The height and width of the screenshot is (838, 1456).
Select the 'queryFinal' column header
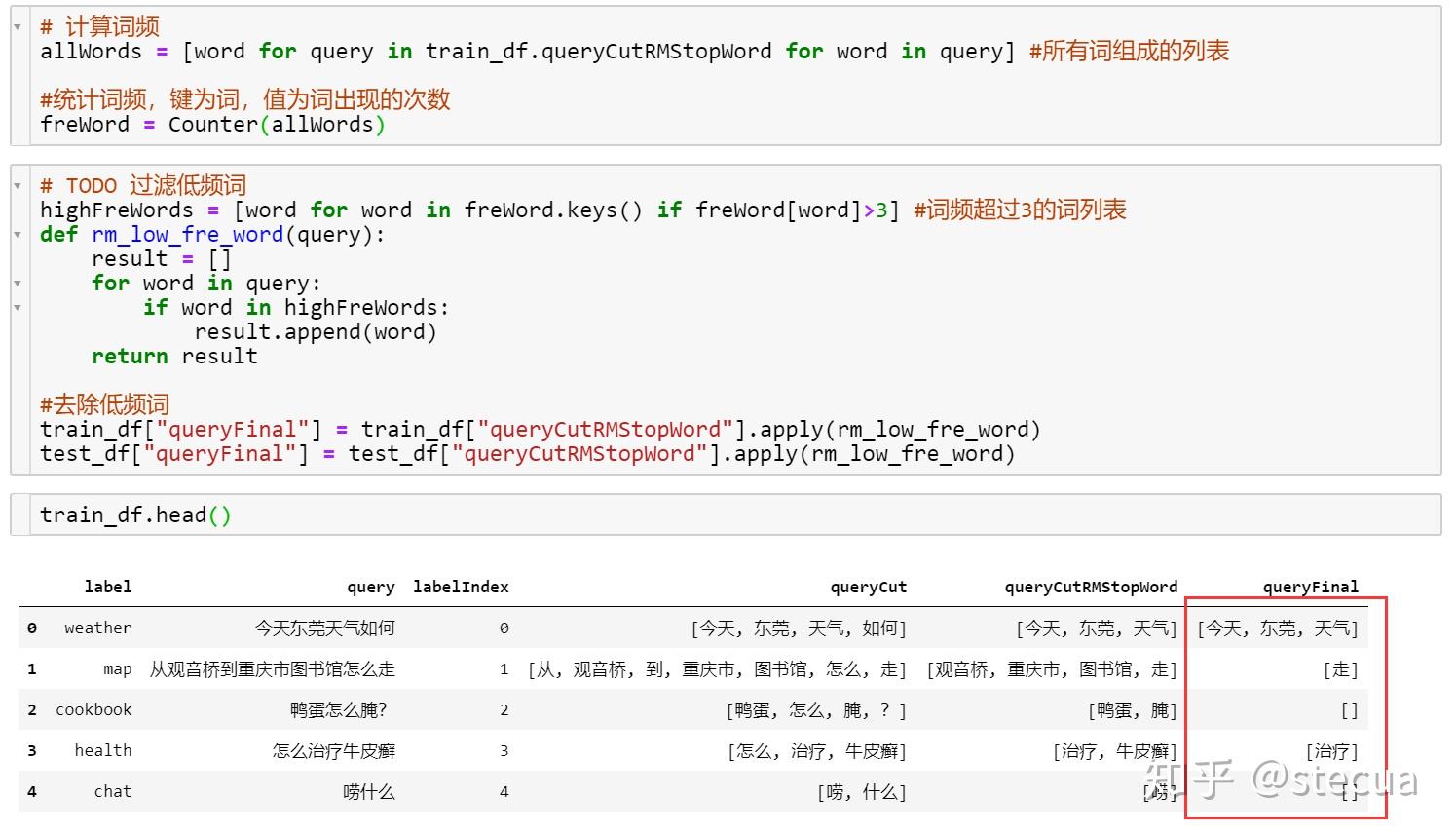1310,587
